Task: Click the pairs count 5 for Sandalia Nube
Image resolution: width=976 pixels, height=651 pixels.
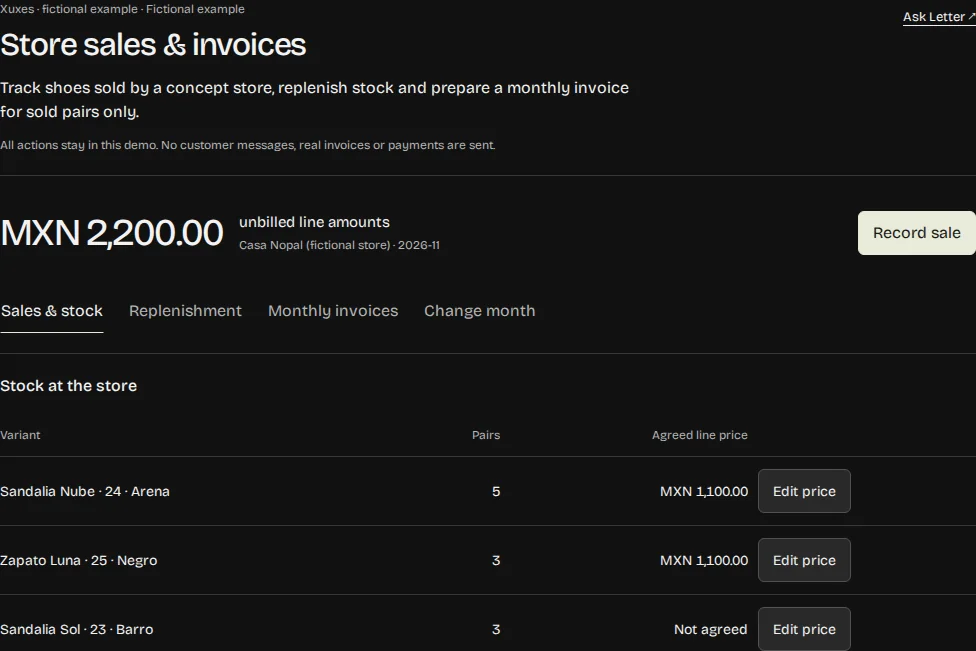Action: click(x=495, y=491)
